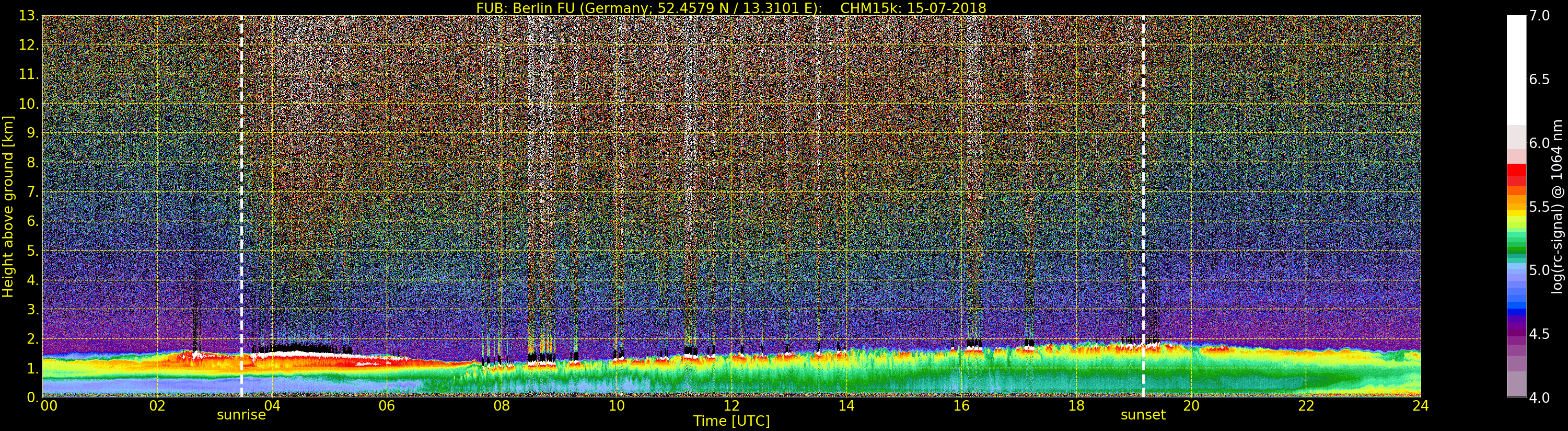This screenshot has height=431, width=1568.
Task: Click the '16' time tick label
Action: (961, 406)
